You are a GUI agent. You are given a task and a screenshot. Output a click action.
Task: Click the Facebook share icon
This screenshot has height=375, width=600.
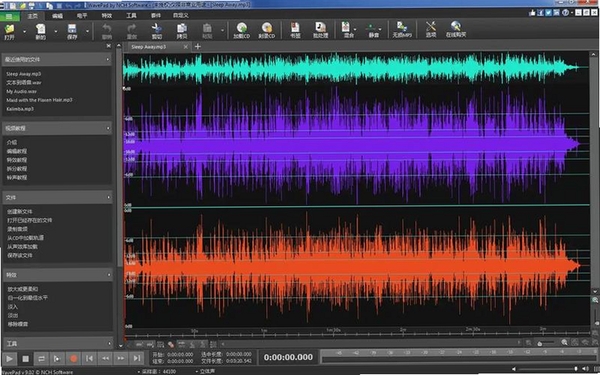[540, 13]
